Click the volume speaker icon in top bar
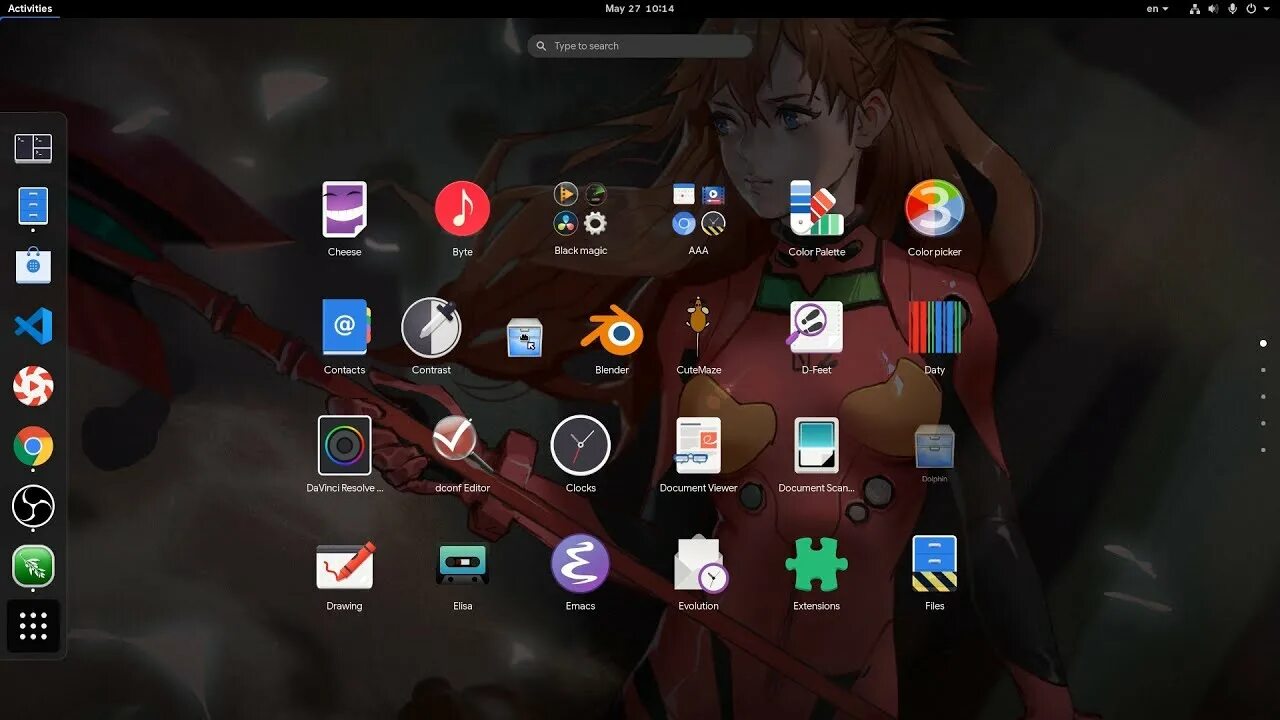This screenshot has width=1280, height=720. (x=1213, y=8)
